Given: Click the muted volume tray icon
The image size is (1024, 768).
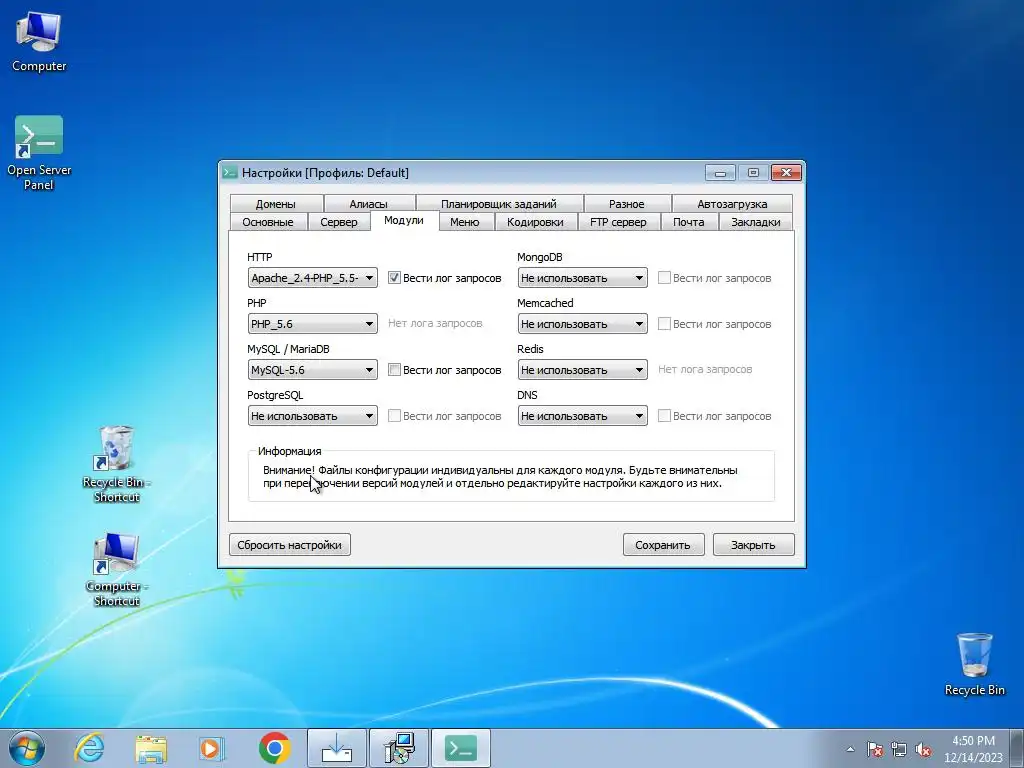Looking at the screenshot, I should (x=923, y=749).
